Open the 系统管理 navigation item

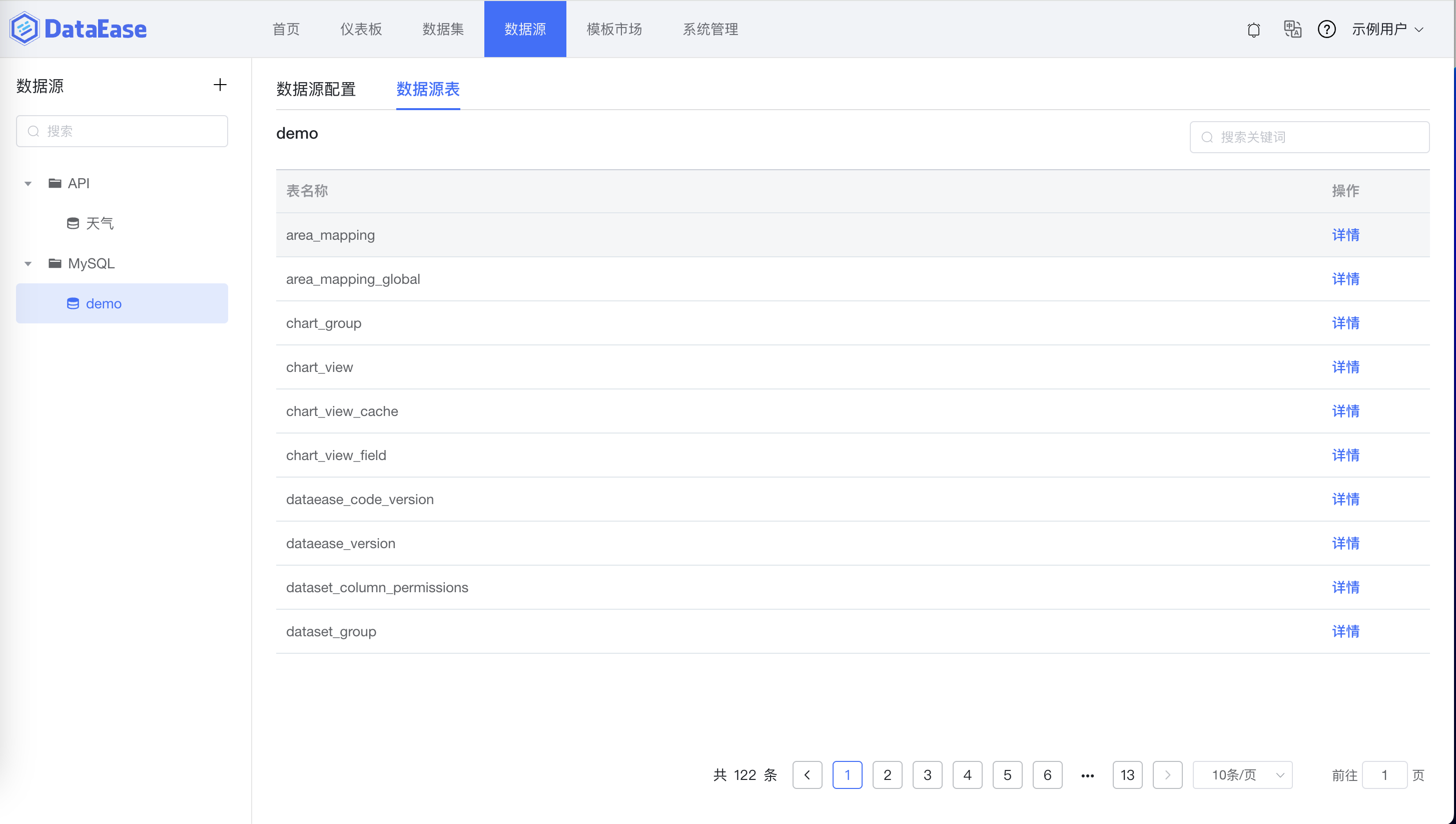[710, 29]
